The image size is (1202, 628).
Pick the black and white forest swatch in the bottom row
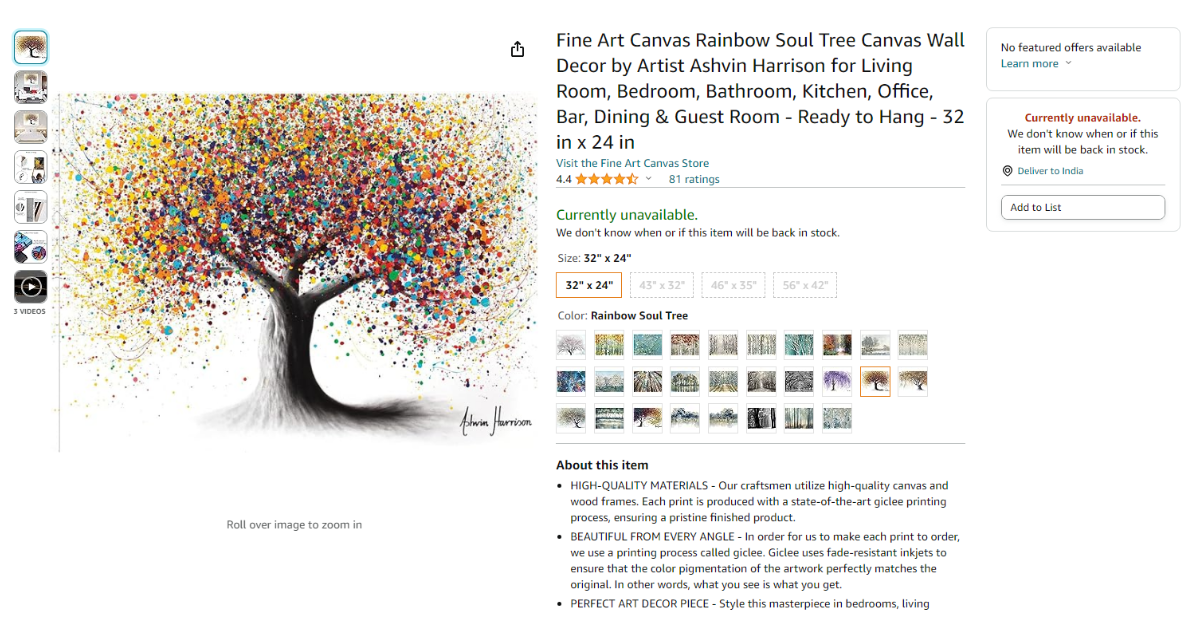tap(761, 418)
